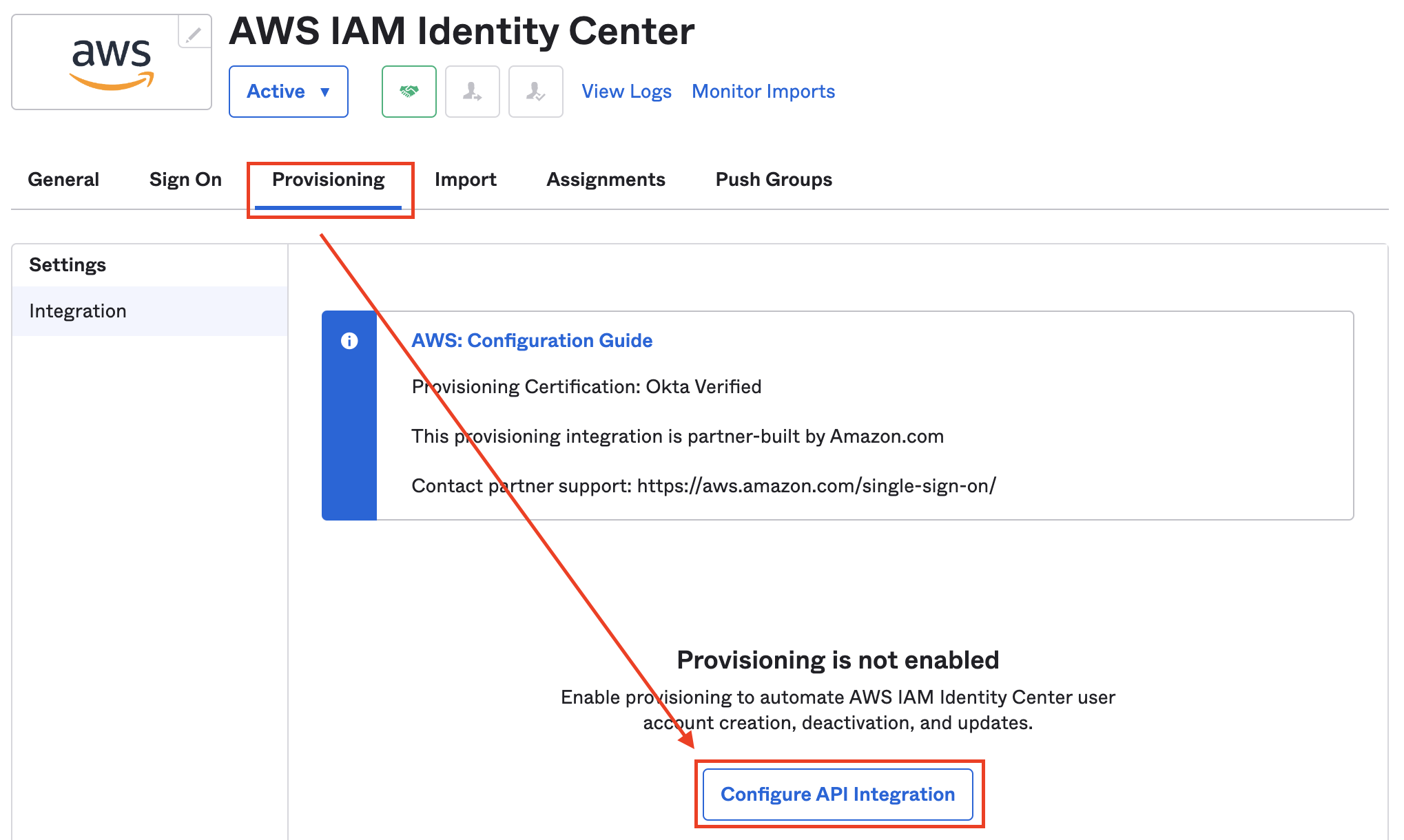Switch to the General tab
Screen dimensions: 1404x840
pyautogui.click(x=63, y=180)
